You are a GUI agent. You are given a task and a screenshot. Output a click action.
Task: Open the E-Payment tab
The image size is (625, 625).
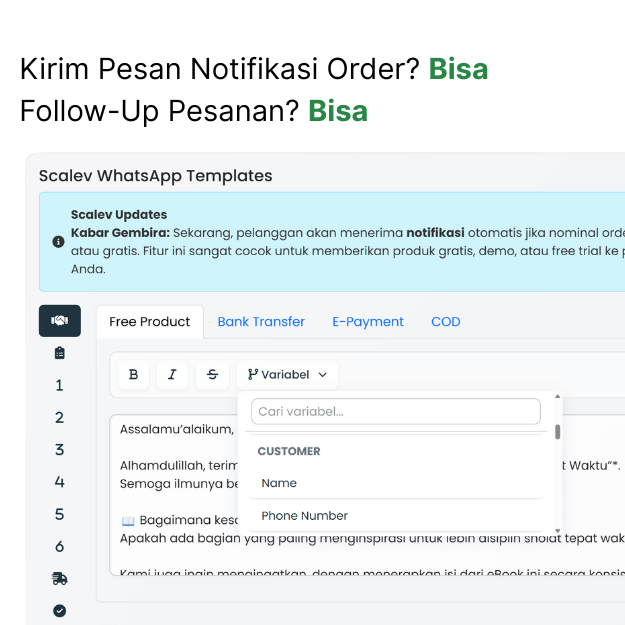[x=368, y=322]
